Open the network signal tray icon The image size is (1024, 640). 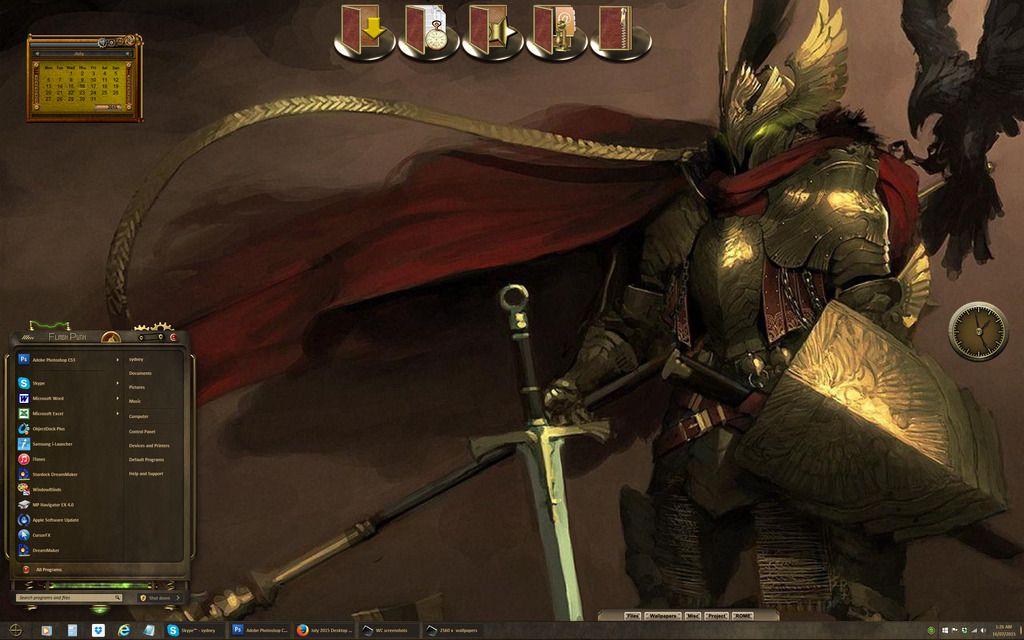[x=973, y=631]
